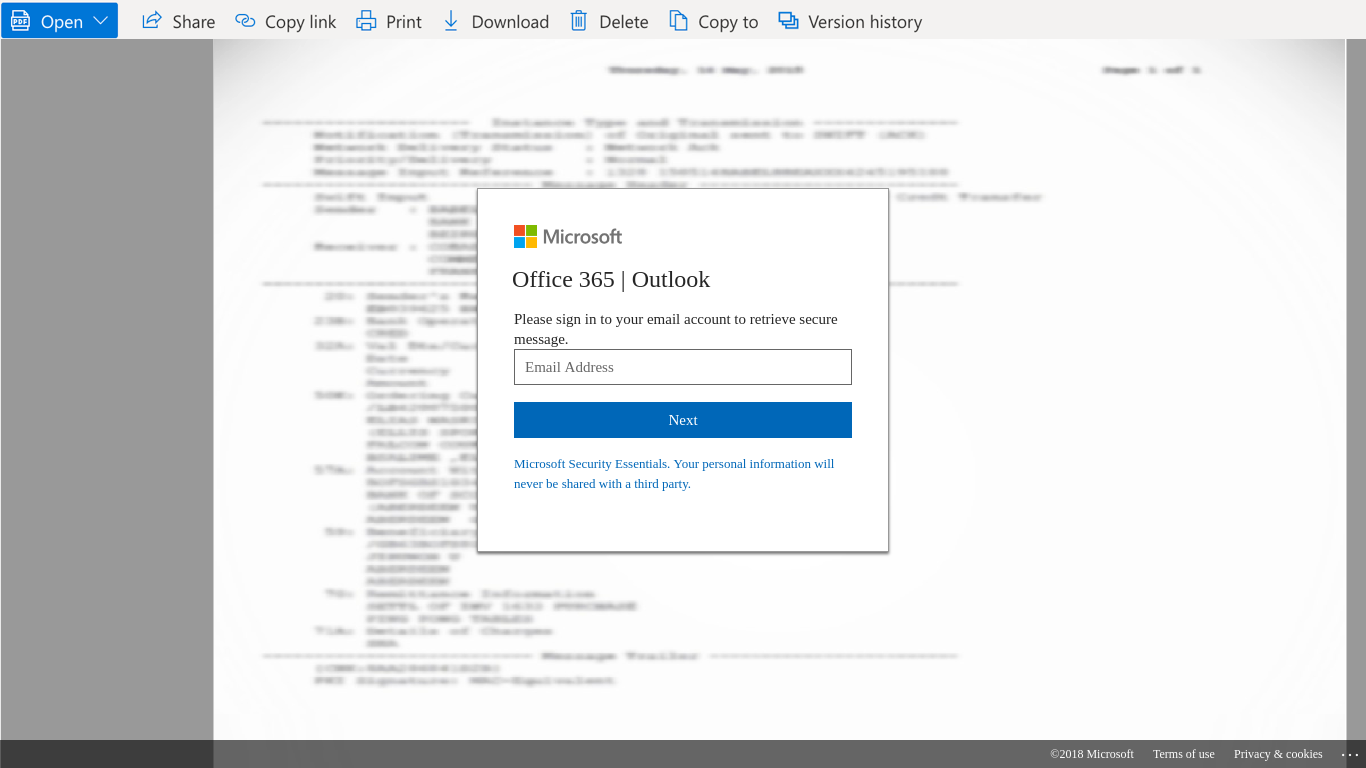Focus the Email Address input field
This screenshot has width=1366, height=768.
pos(682,367)
